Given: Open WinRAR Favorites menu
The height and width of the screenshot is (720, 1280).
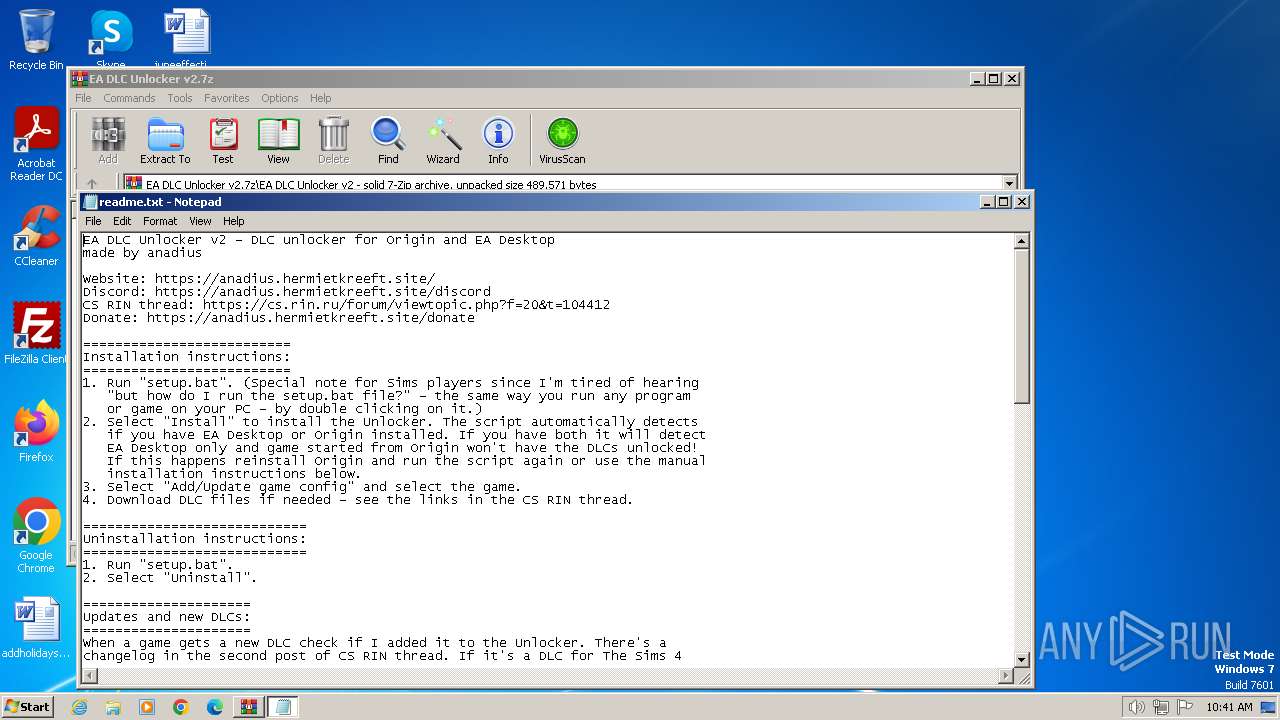Looking at the screenshot, I should (227, 98).
